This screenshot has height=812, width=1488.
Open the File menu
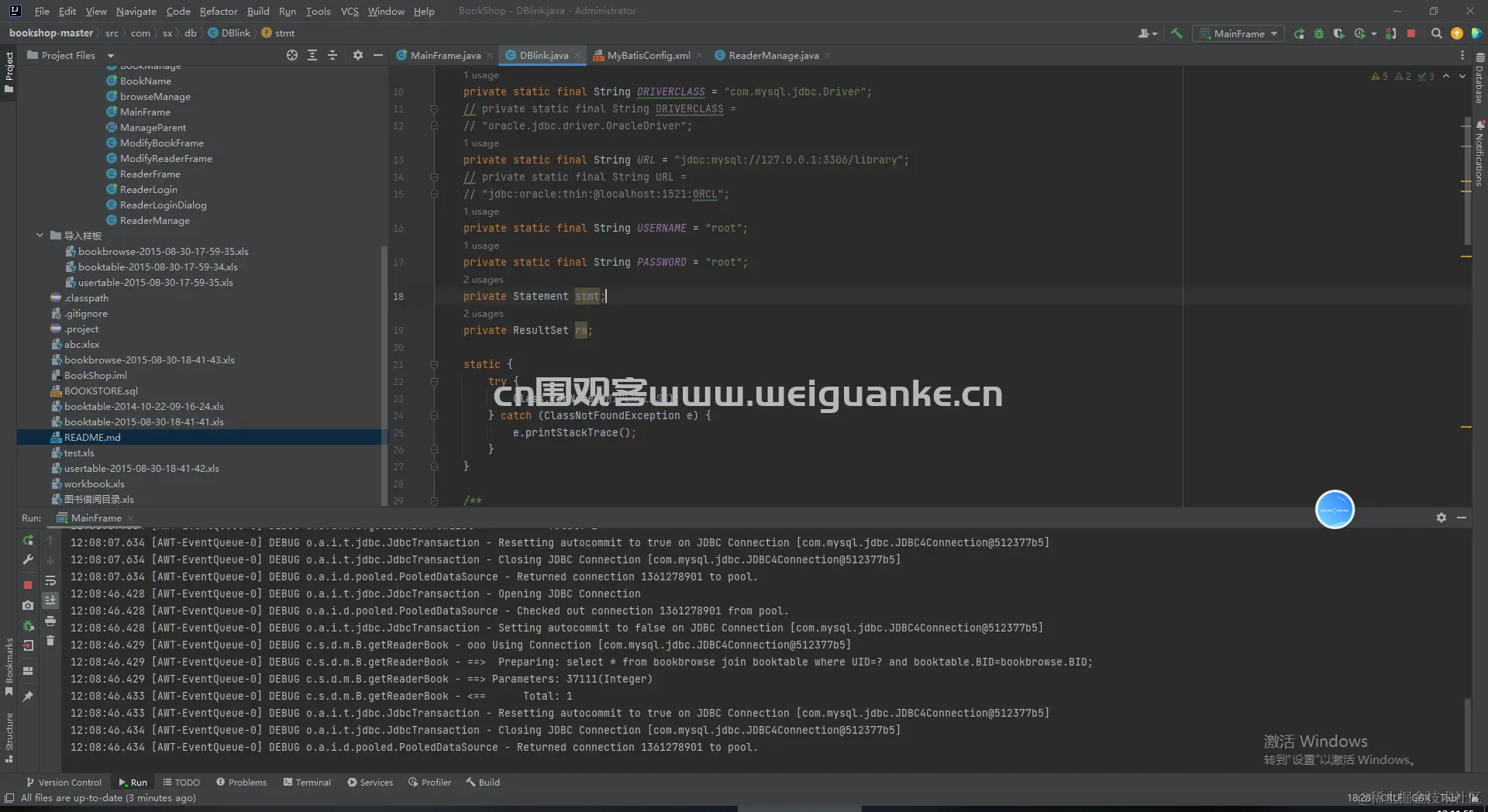pyautogui.click(x=42, y=11)
